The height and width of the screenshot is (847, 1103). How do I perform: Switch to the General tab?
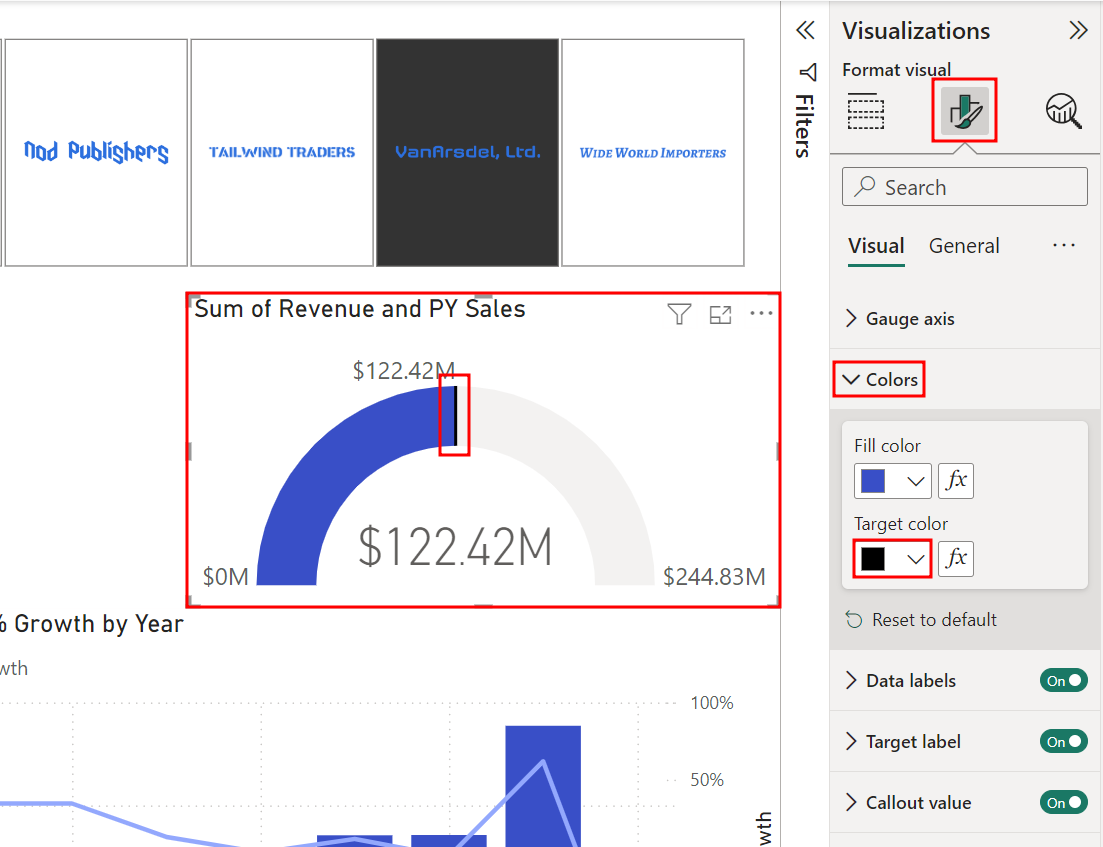tap(964, 246)
